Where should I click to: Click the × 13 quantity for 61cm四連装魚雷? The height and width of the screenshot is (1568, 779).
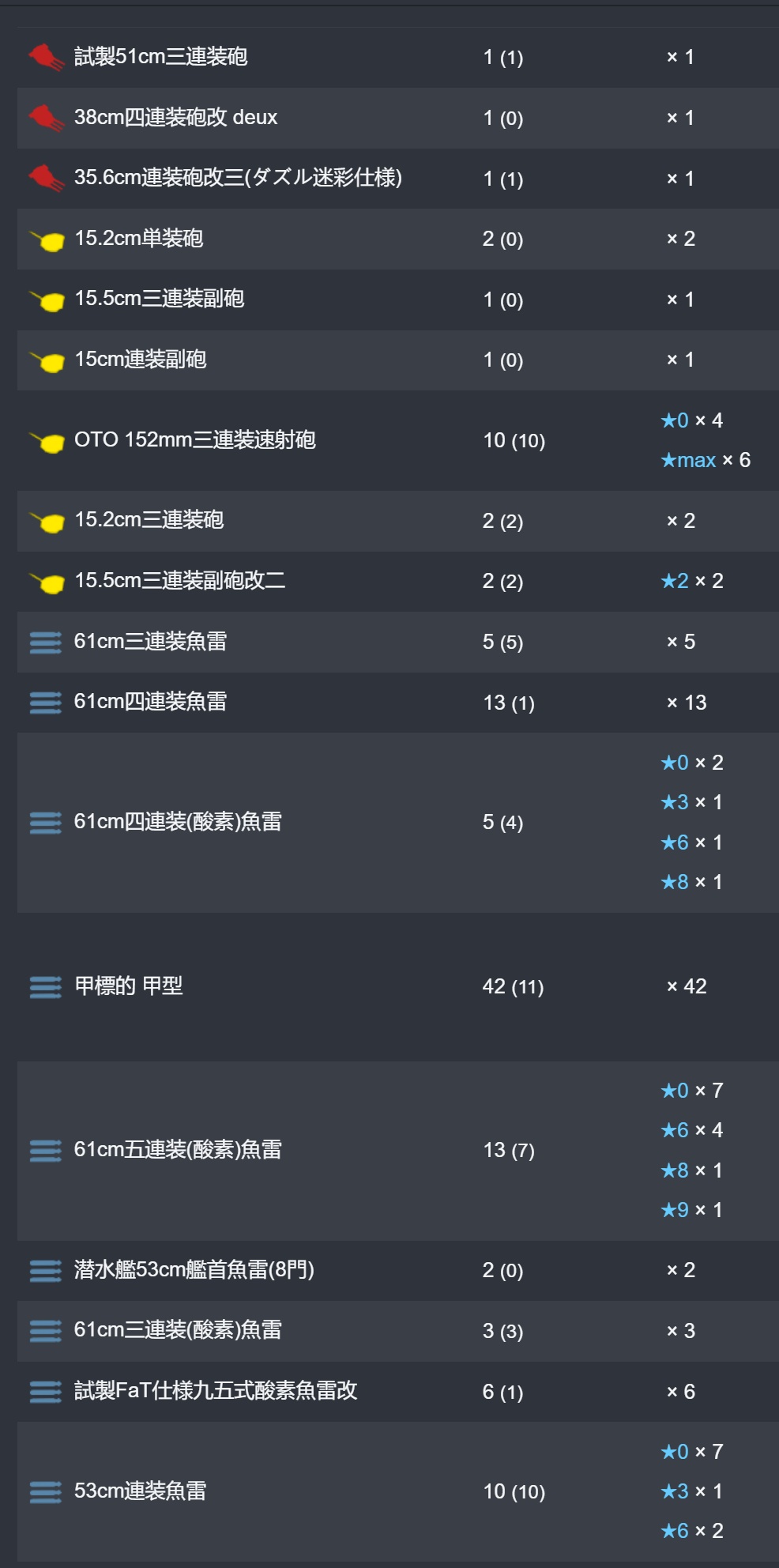point(687,703)
